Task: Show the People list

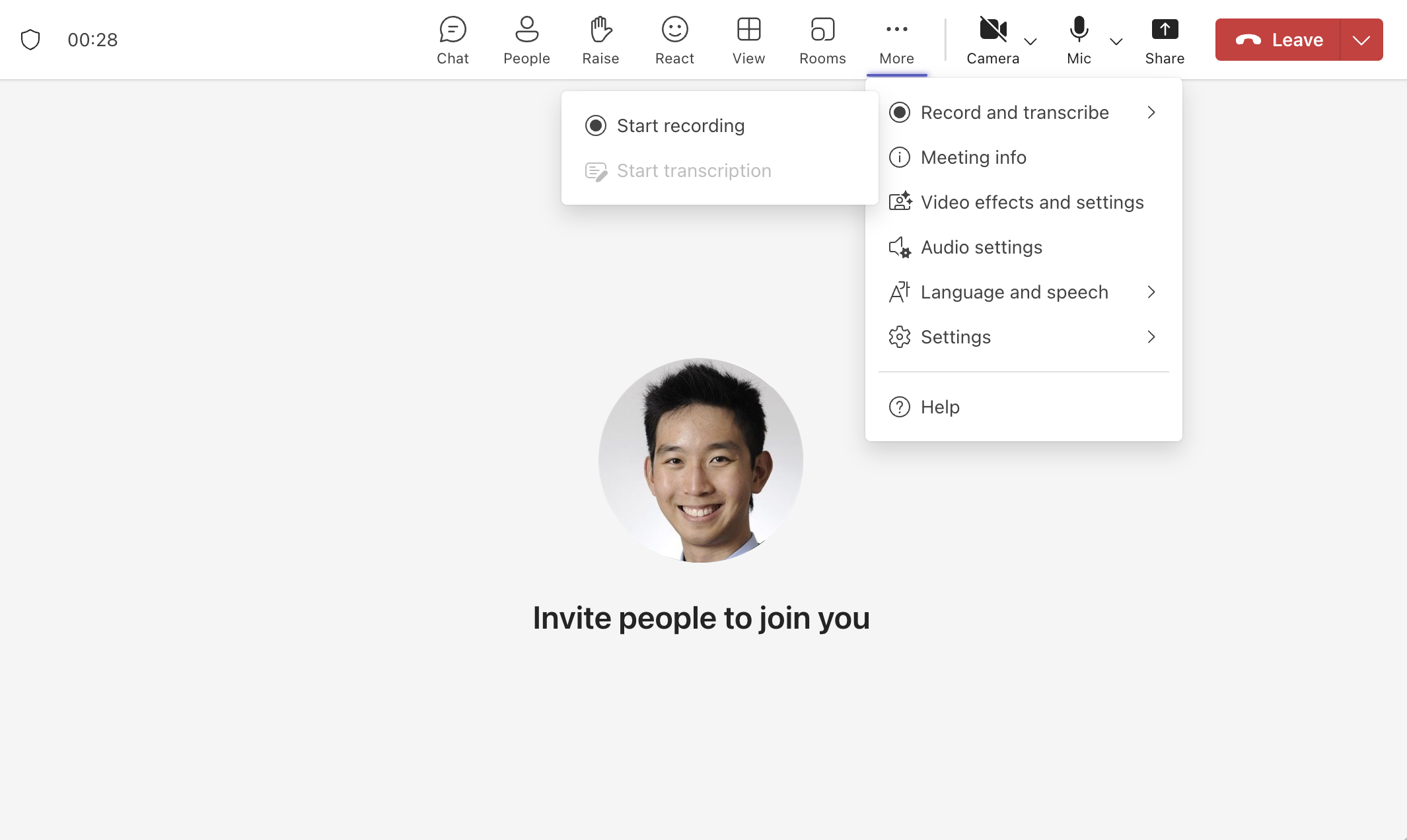Action: (526, 40)
